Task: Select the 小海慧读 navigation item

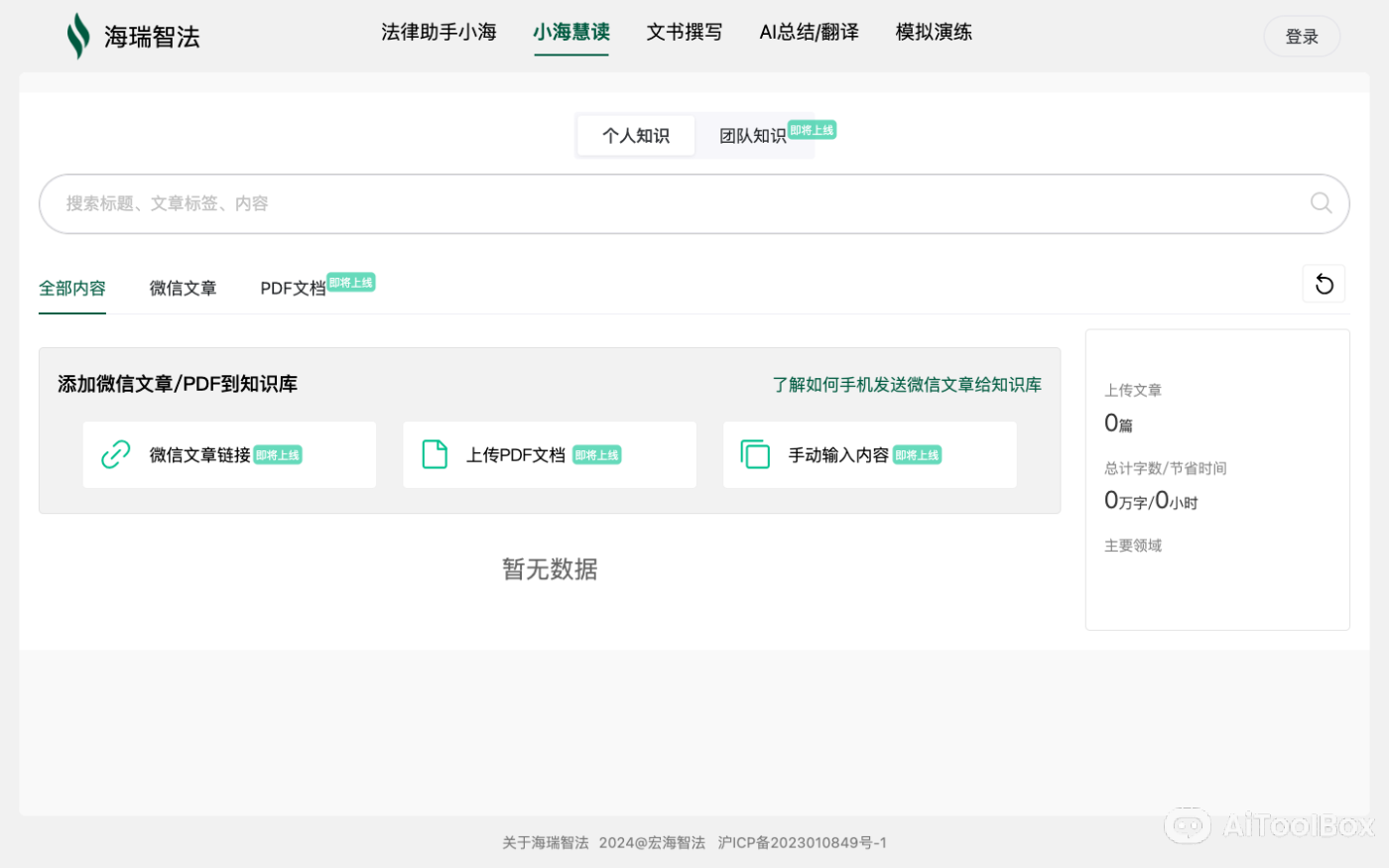Action: (571, 32)
